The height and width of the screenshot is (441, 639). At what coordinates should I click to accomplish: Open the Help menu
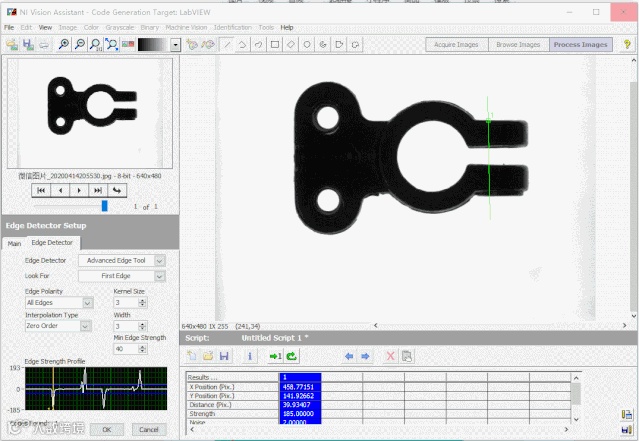coord(287,27)
